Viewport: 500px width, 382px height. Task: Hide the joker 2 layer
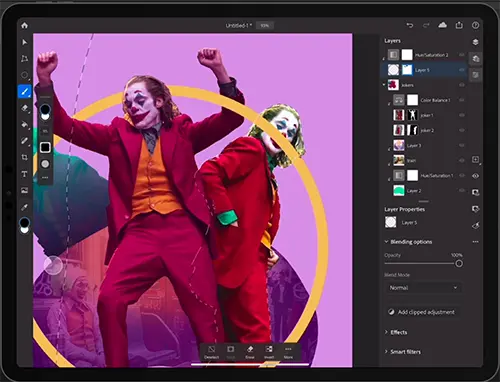pos(462,130)
